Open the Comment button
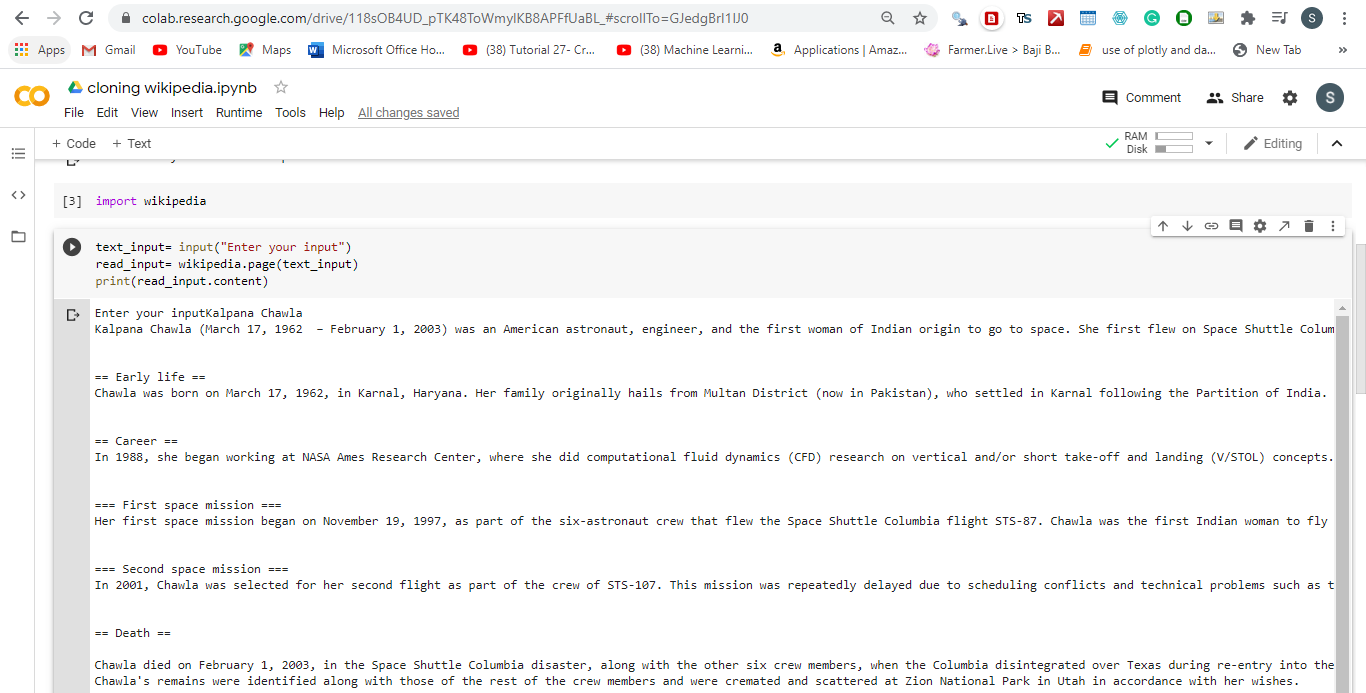 [1141, 98]
